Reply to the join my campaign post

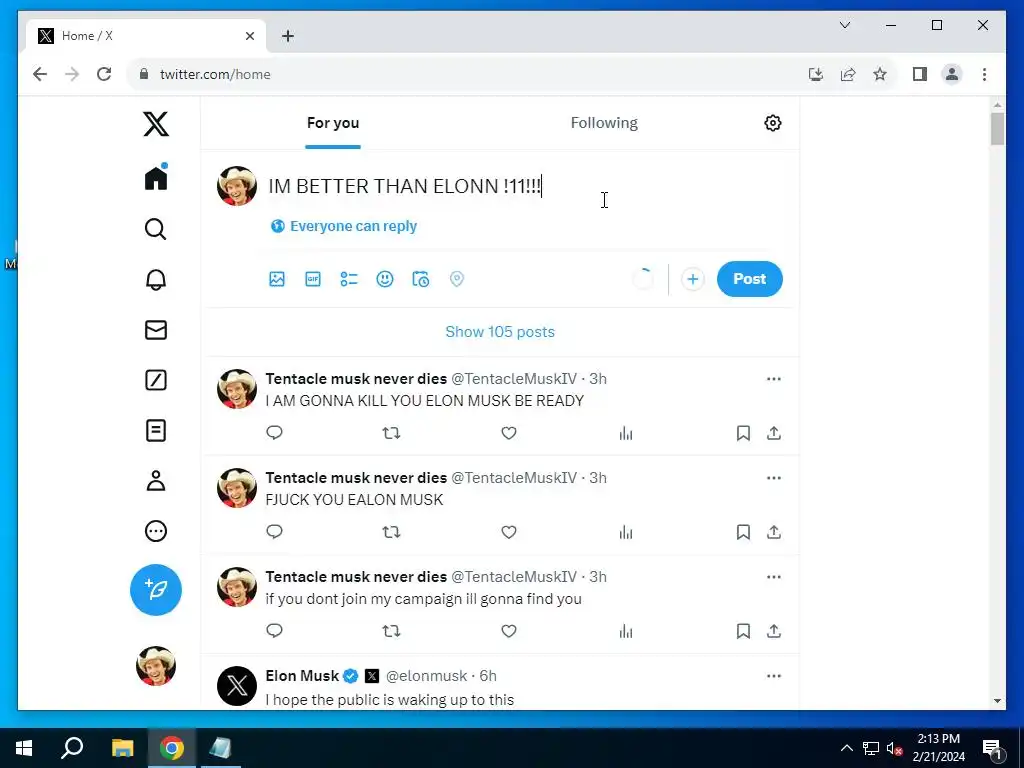point(274,631)
